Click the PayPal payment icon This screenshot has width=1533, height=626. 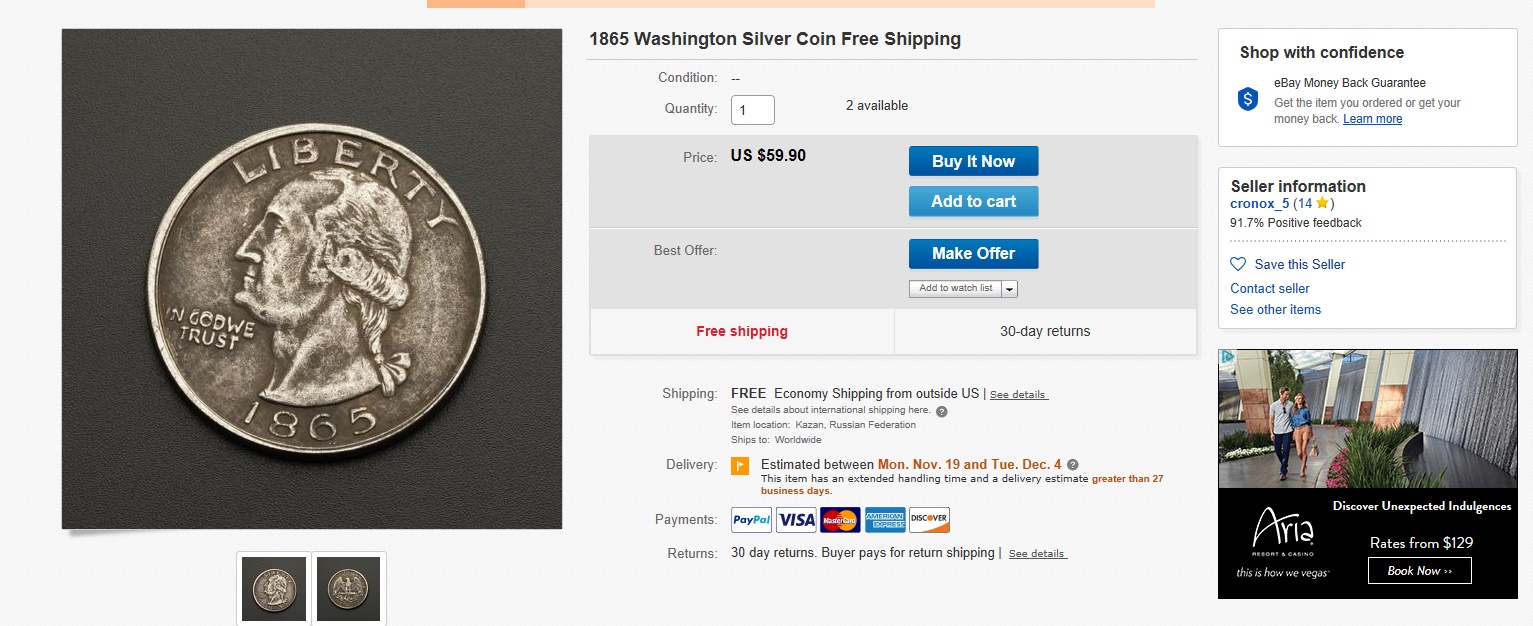pyautogui.click(x=751, y=520)
